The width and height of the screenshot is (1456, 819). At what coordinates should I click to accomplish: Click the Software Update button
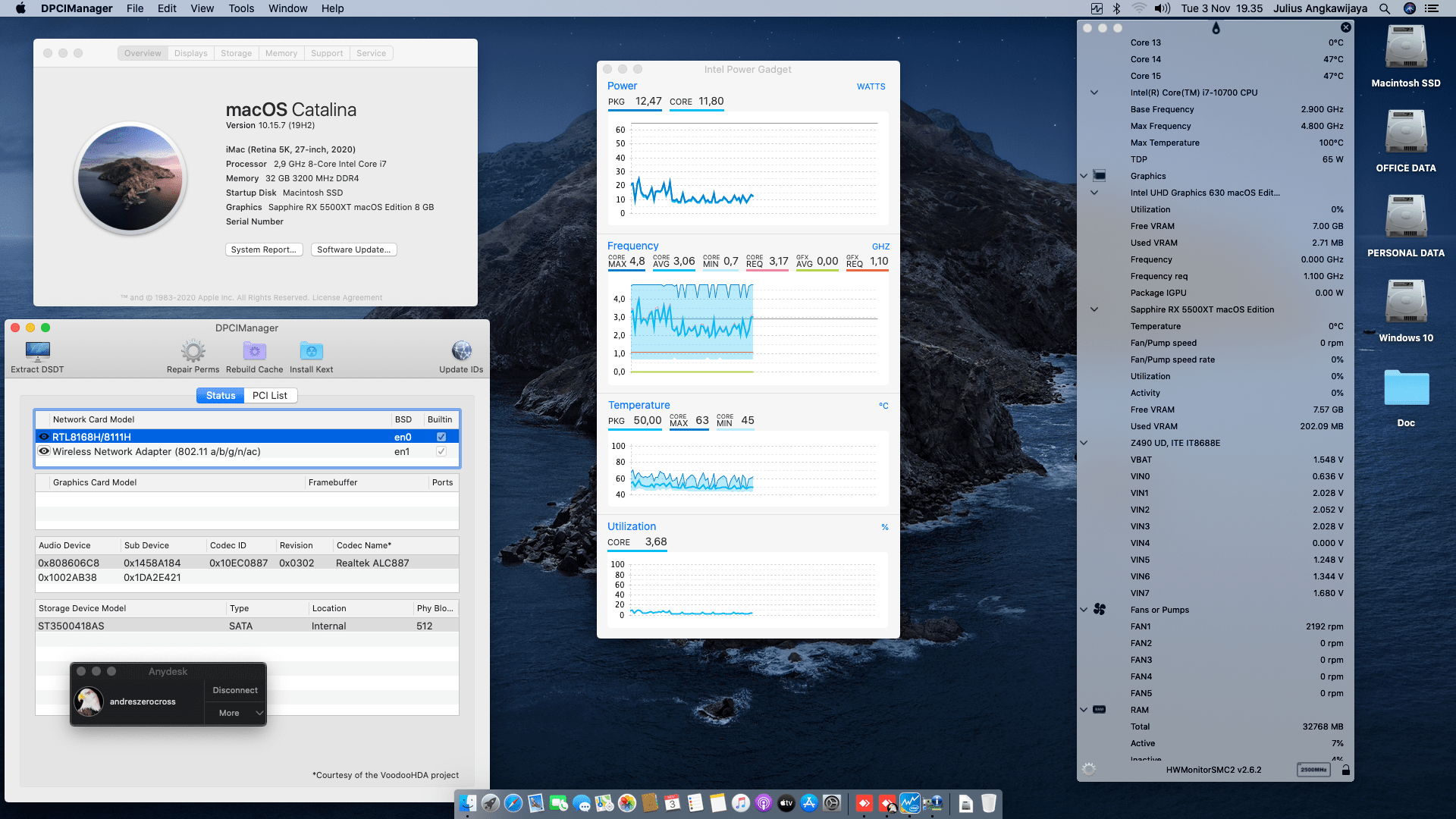[x=353, y=249]
